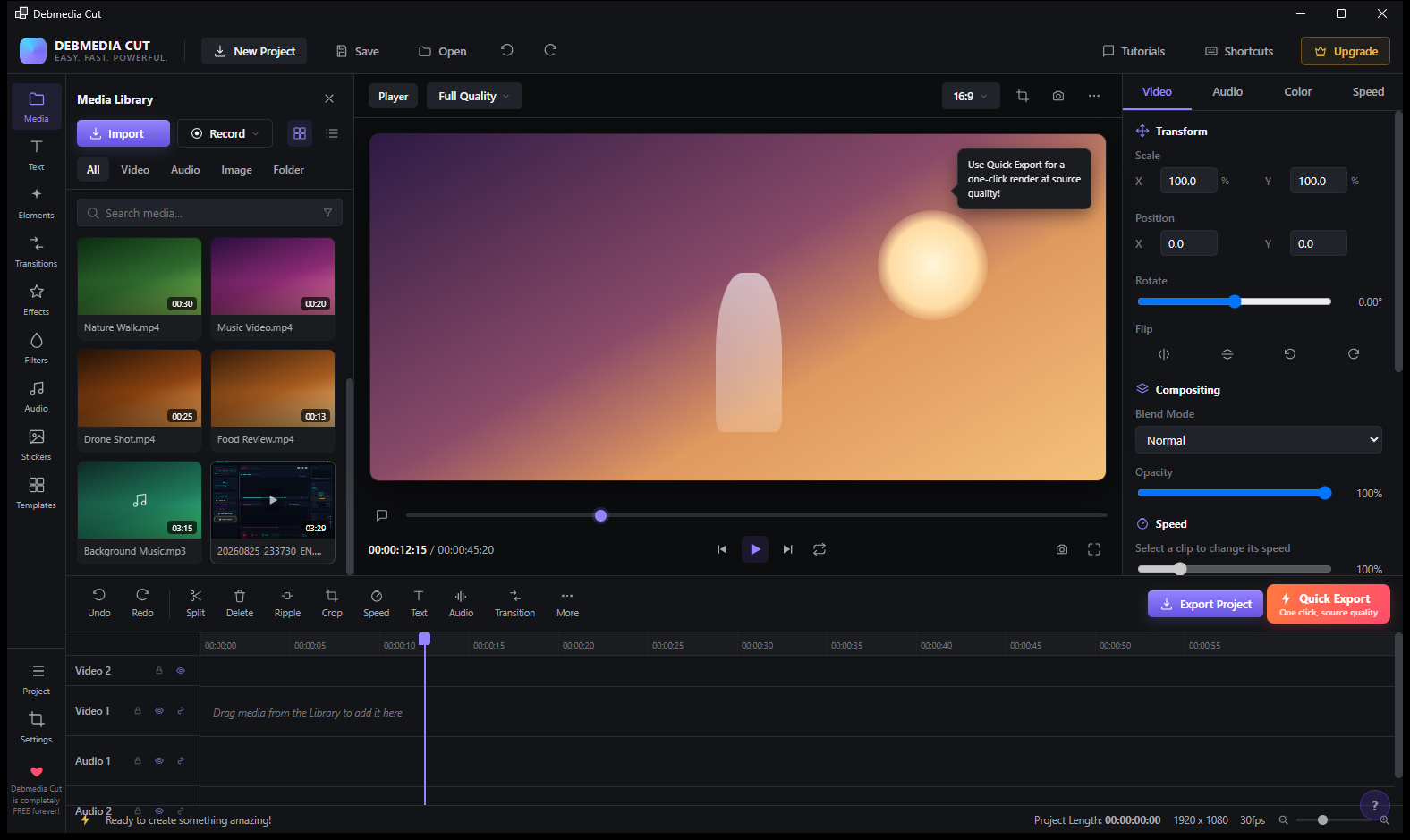Click the Ripple edit tool
Screen dimensions: 1410x840
(287, 603)
